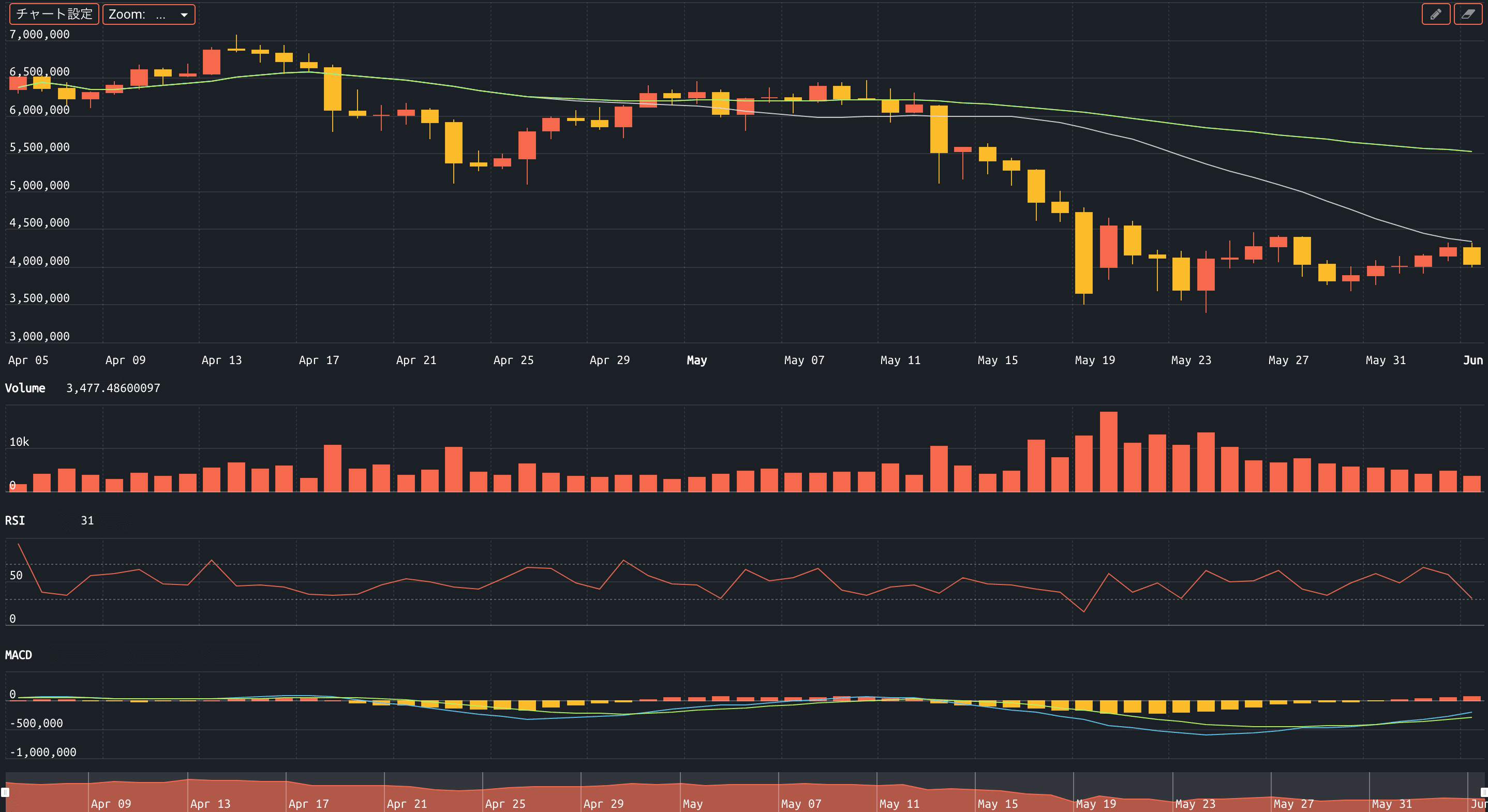Click May 07 in the bottom navigator timeline
This screenshot has height=812, width=1488.
[x=800, y=804]
